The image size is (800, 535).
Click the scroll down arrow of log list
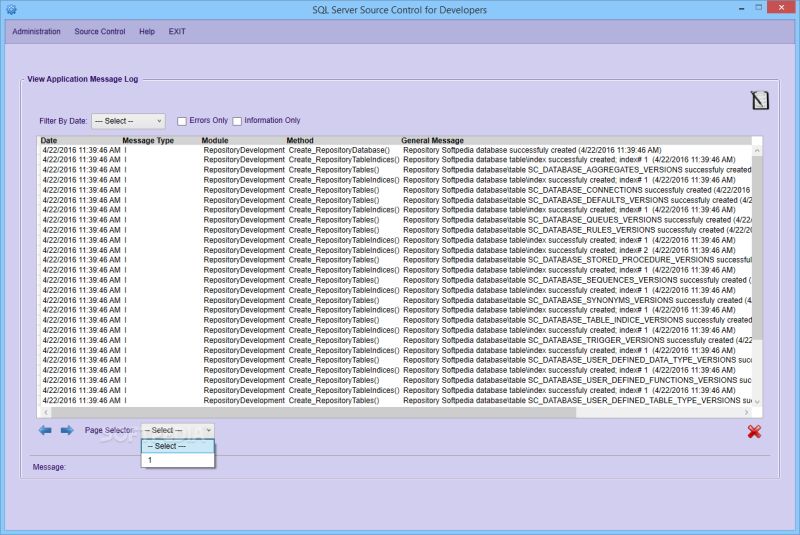coord(757,402)
